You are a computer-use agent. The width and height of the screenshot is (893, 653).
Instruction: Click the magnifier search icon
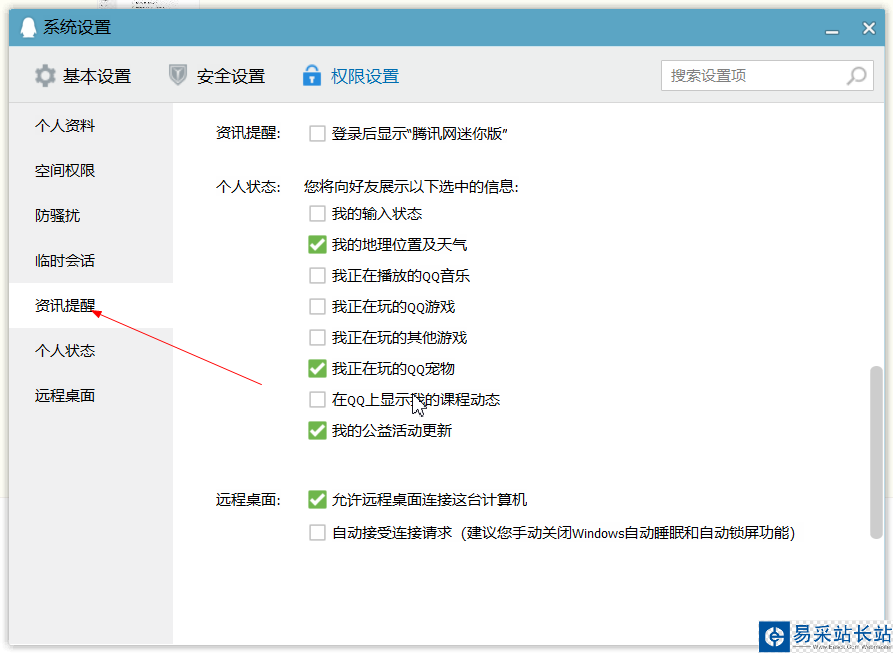point(856,76)
